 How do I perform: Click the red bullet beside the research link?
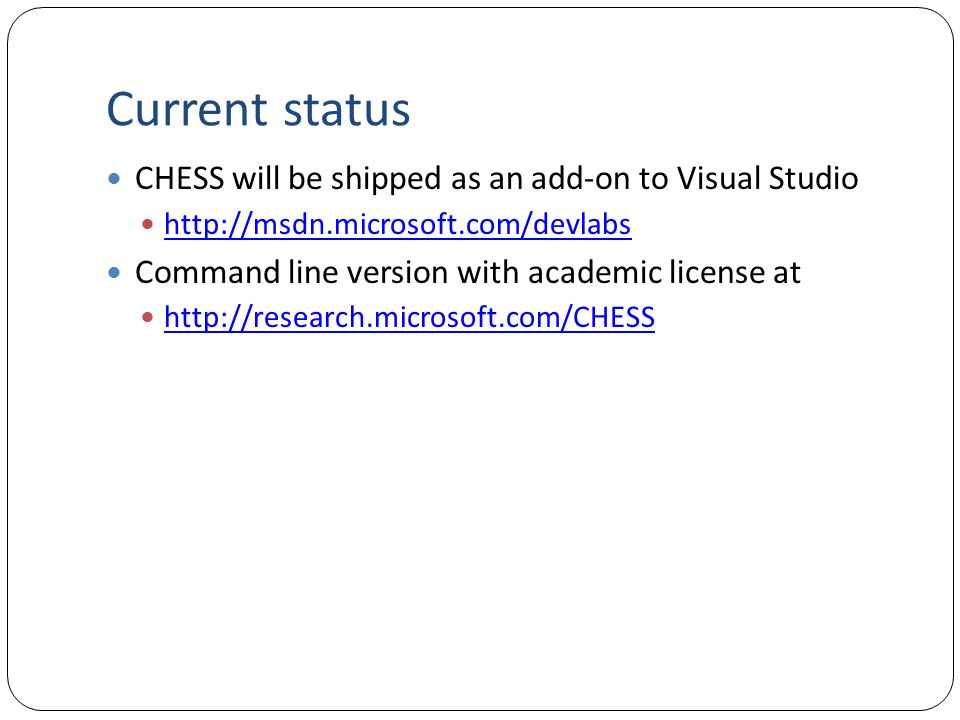(x=147, y=317)
